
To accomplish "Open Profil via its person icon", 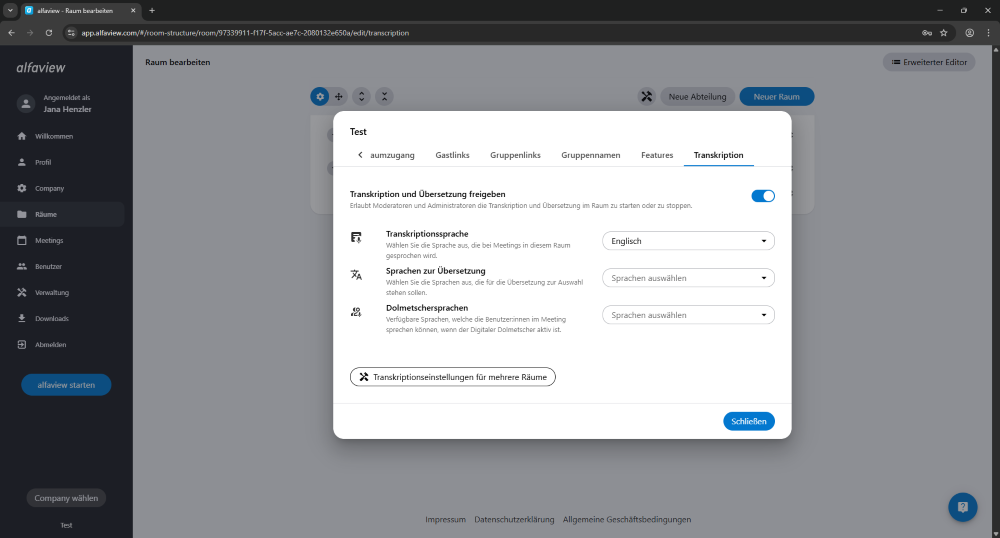I will (x=22, y=162).
